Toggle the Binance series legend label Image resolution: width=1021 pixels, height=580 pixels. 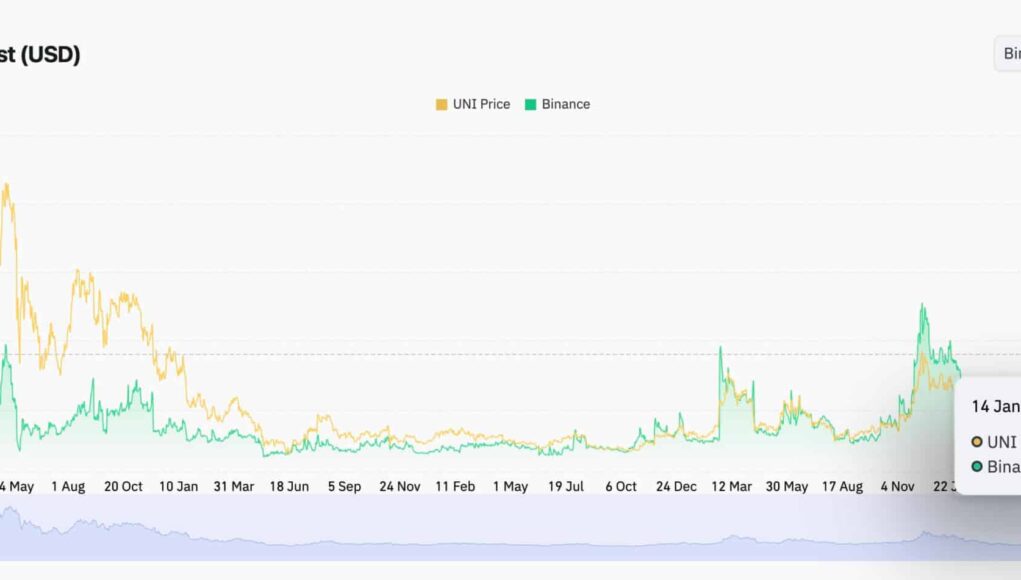click(566, 104)
